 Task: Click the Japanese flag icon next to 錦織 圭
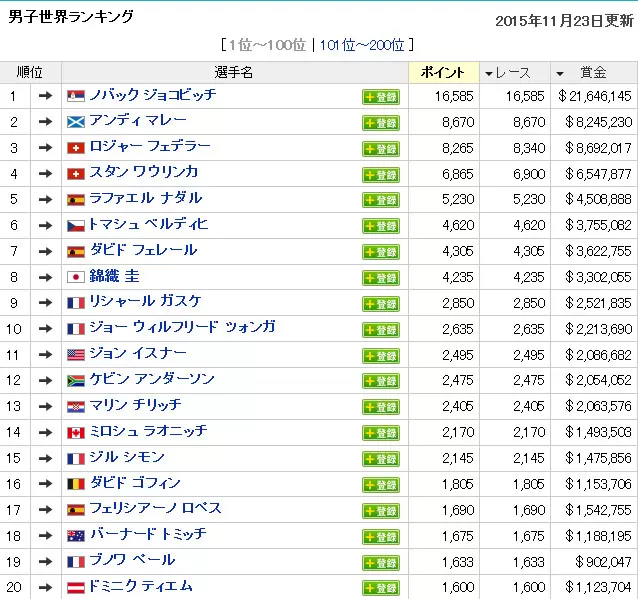[76, 277]
